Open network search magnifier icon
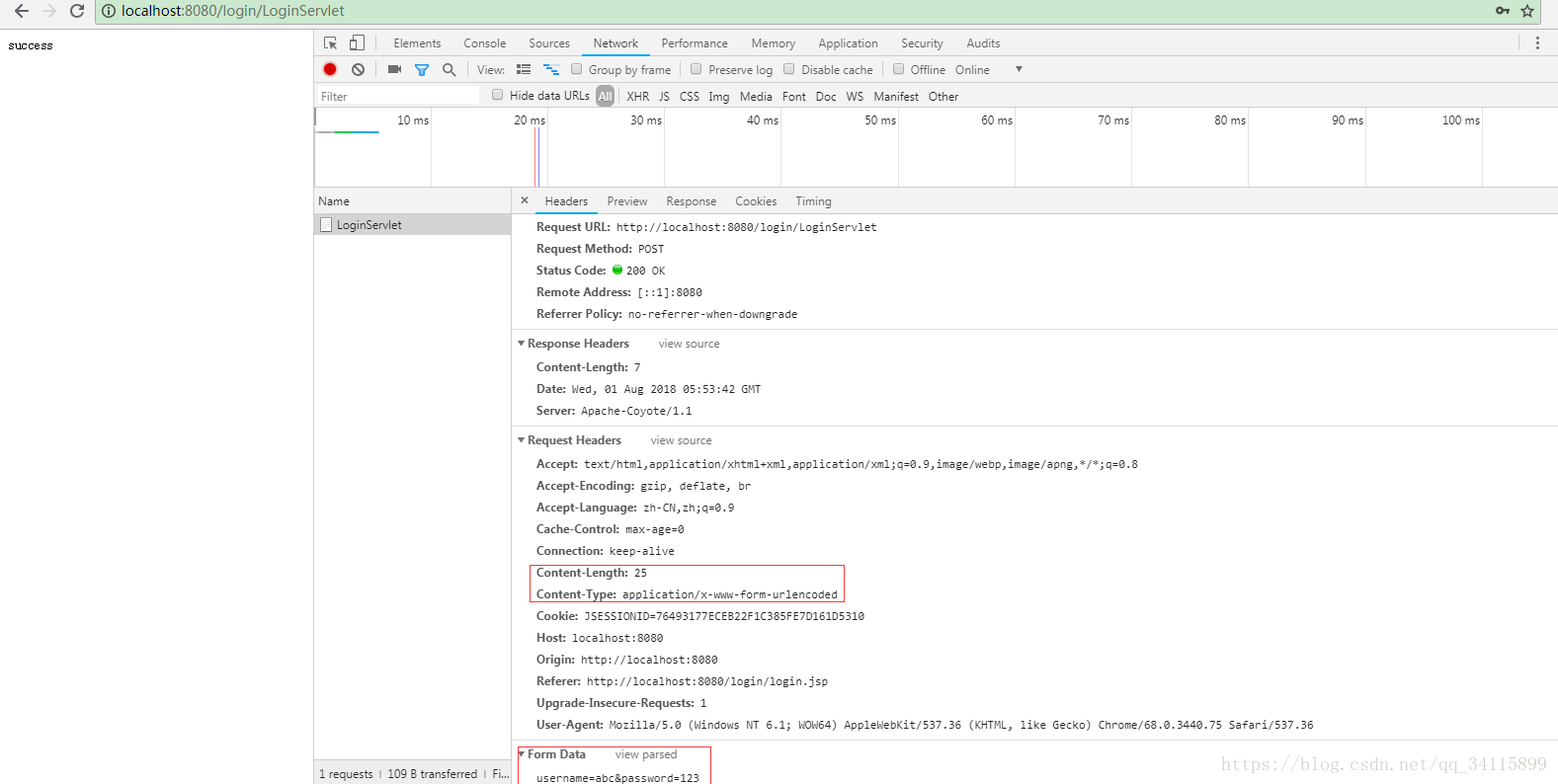 coord(450,69)
